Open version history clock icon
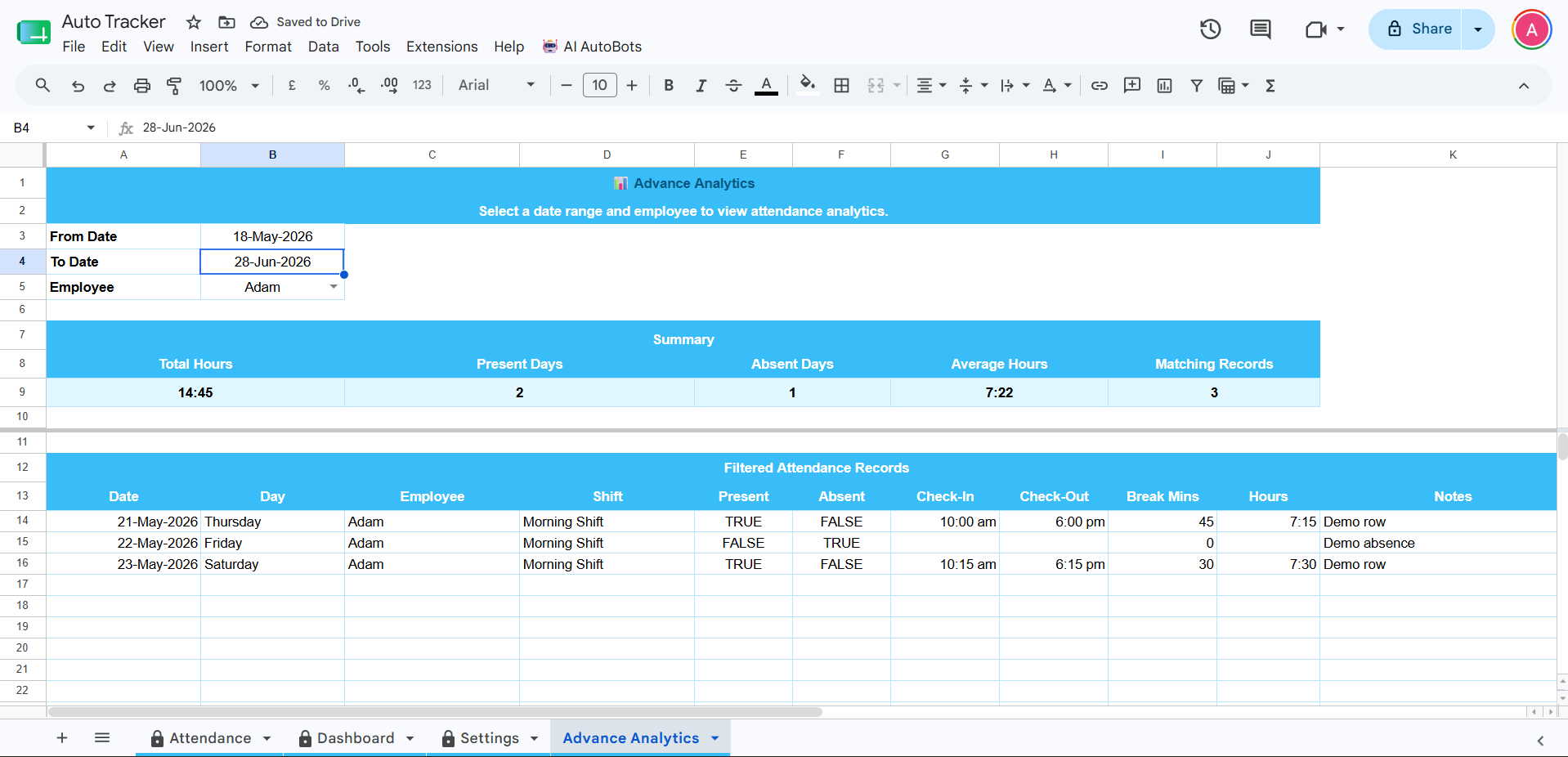 [x=1211, y=29]
